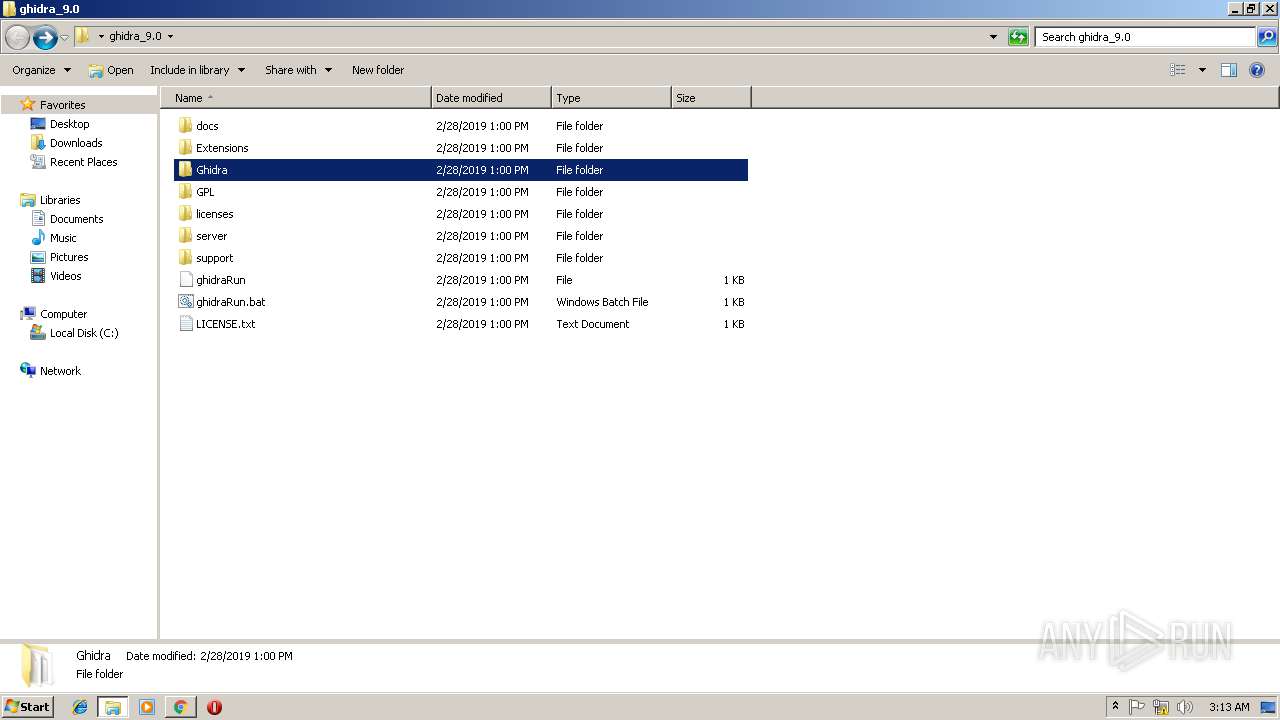Open Computer in the navigation pane

pos(63,314)
